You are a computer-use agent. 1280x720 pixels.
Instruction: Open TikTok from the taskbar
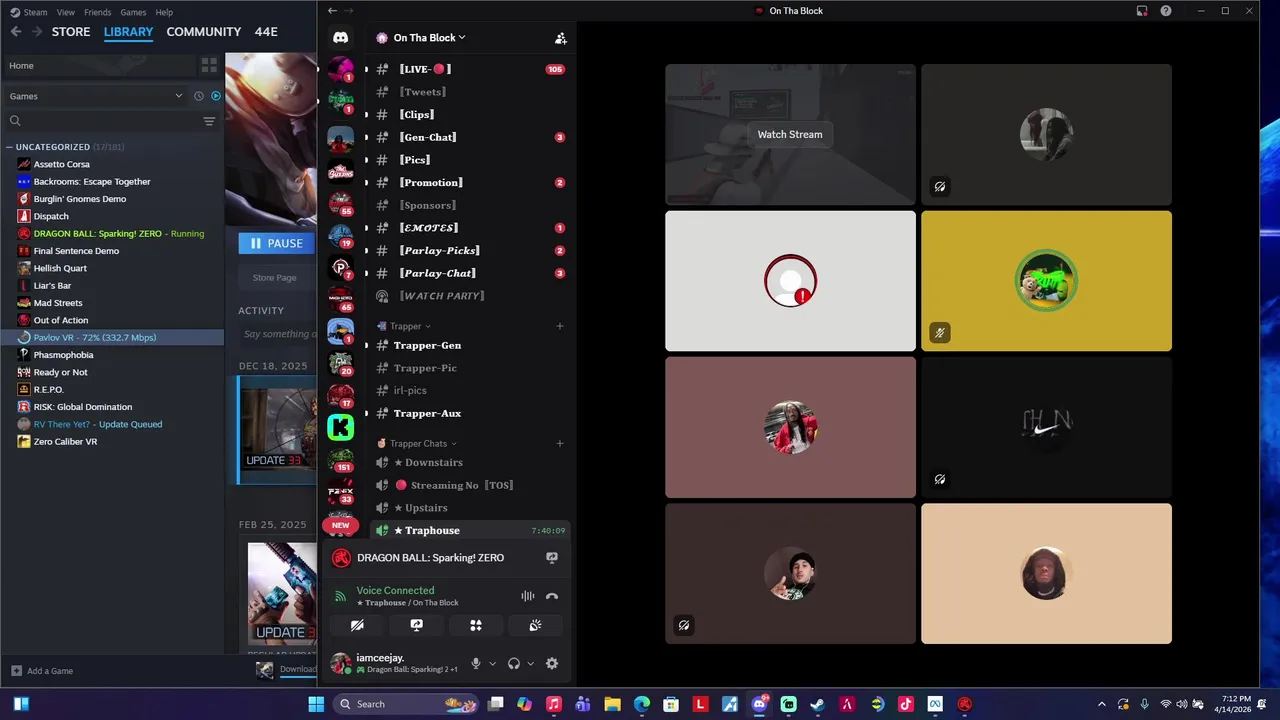tap(906, 704)
